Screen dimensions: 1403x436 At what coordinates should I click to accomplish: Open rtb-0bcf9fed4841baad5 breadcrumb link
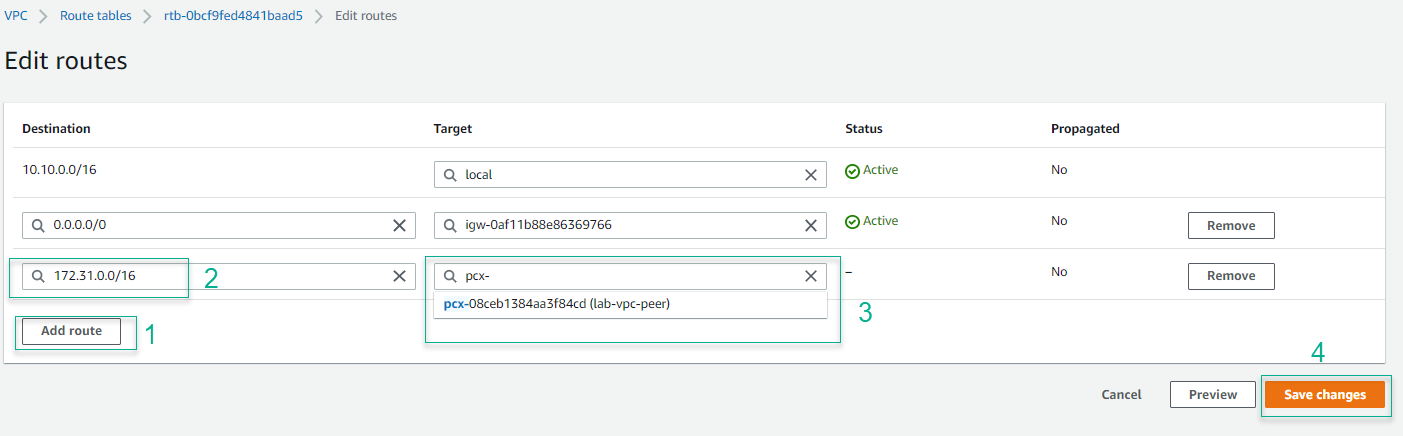233,16
